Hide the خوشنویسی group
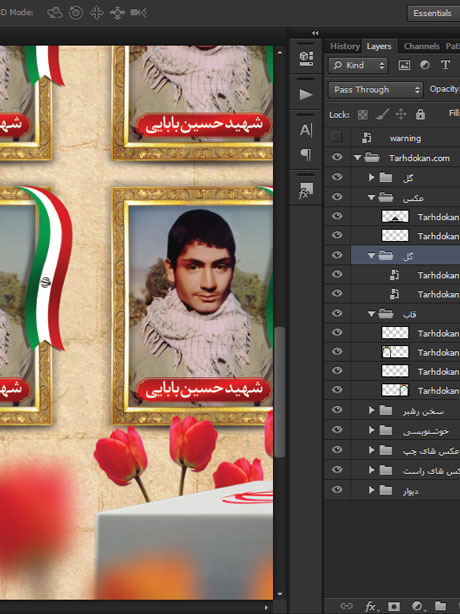 click(x=337, y=430)
